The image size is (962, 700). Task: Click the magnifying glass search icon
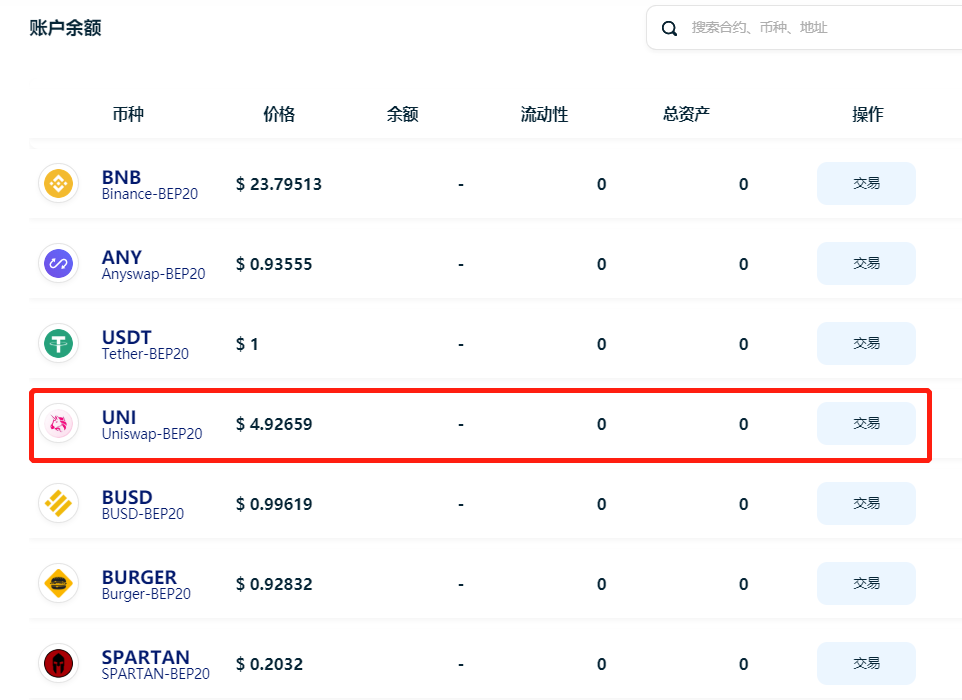click(670, 28)
